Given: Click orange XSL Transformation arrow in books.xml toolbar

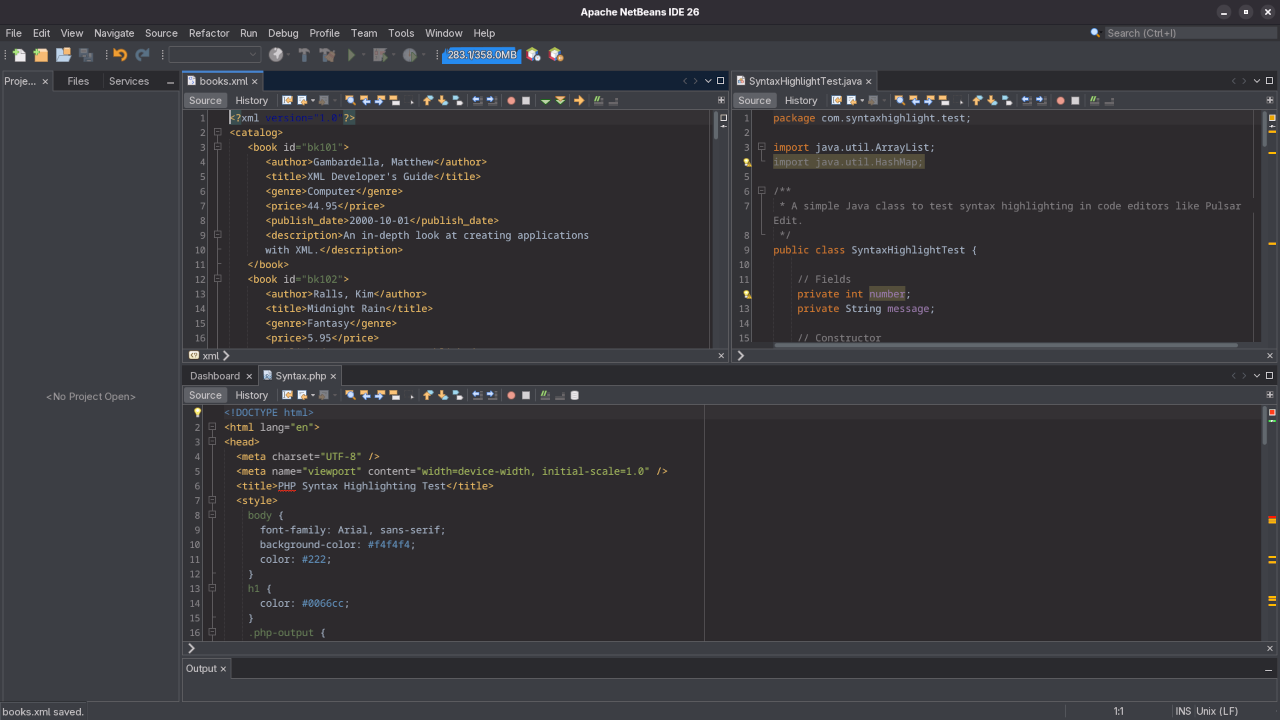Looking at the screenshot, I should click(579, 100).
